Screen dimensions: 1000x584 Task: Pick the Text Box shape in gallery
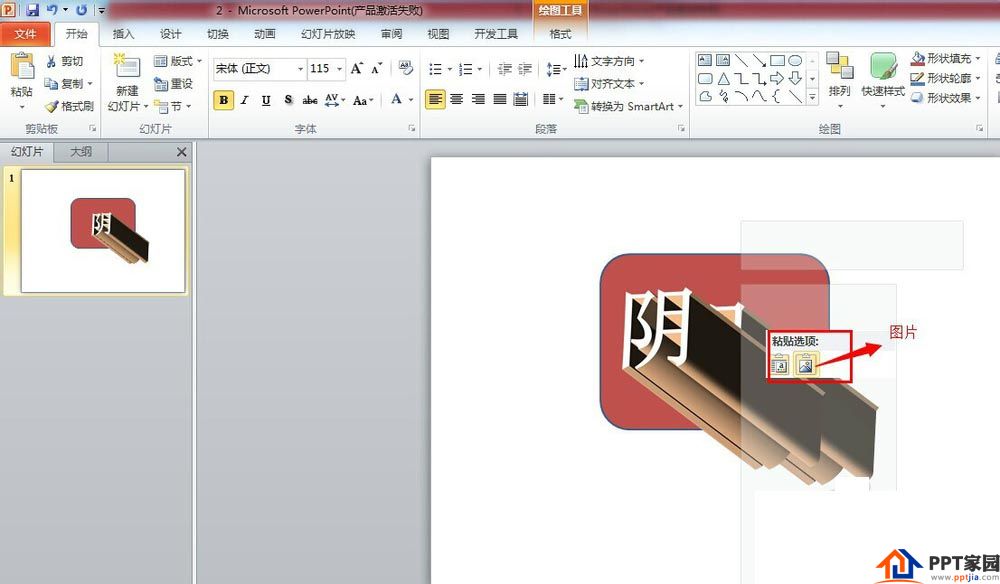[705, 60]
